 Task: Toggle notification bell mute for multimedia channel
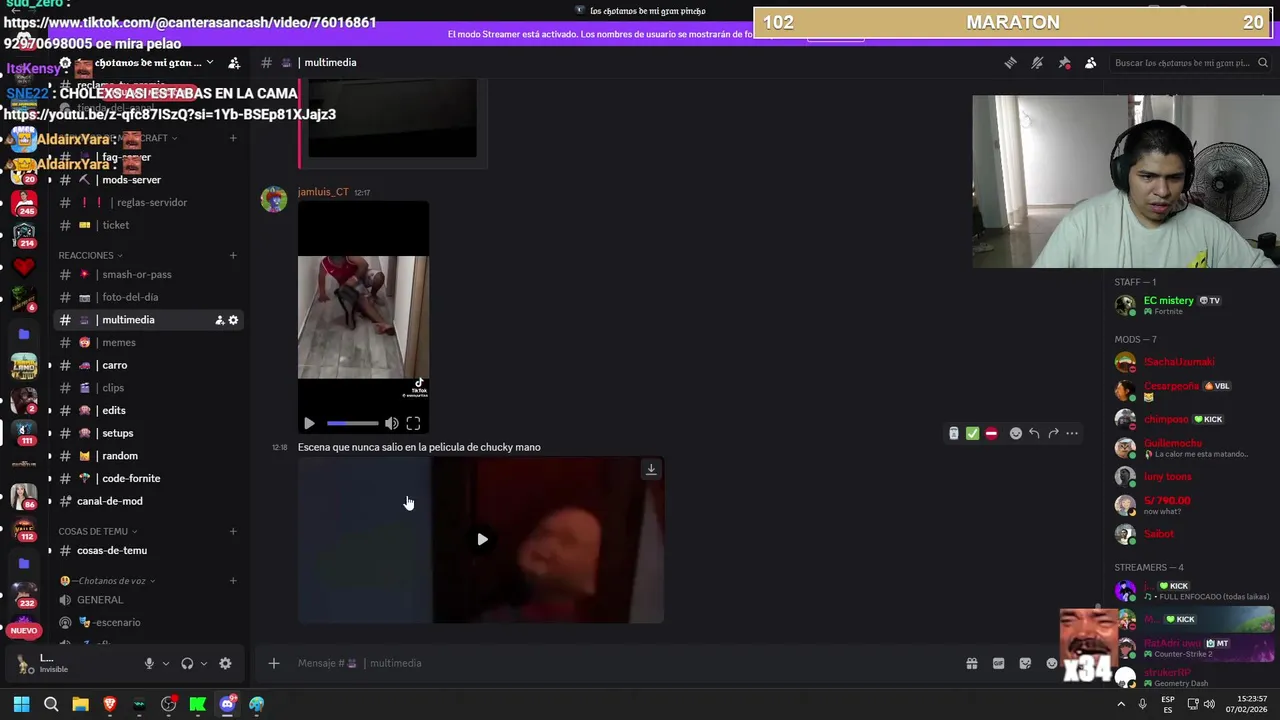pos(1037,63)
